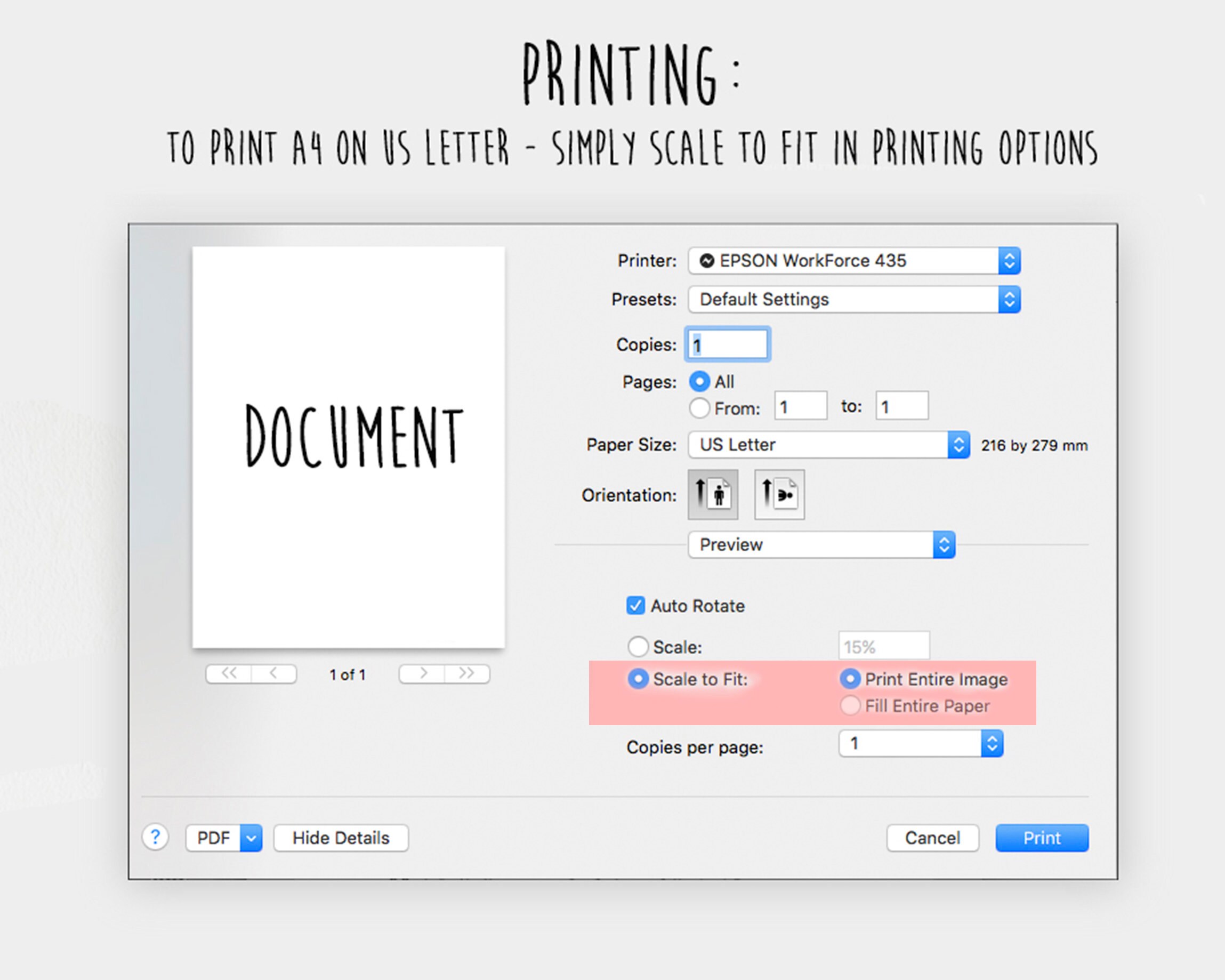Click the Copies input field
1225x980 pixels.
point(728,344)
